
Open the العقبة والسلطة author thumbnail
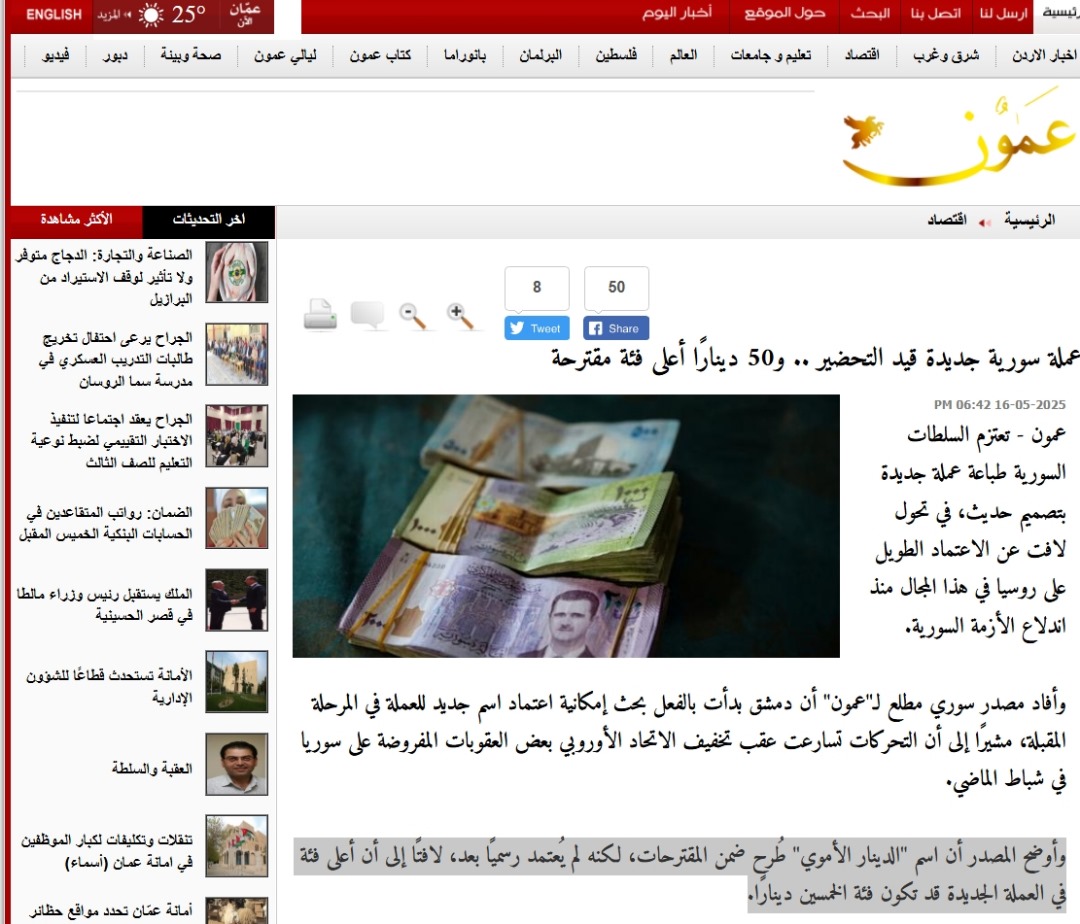tap(237, 764)
